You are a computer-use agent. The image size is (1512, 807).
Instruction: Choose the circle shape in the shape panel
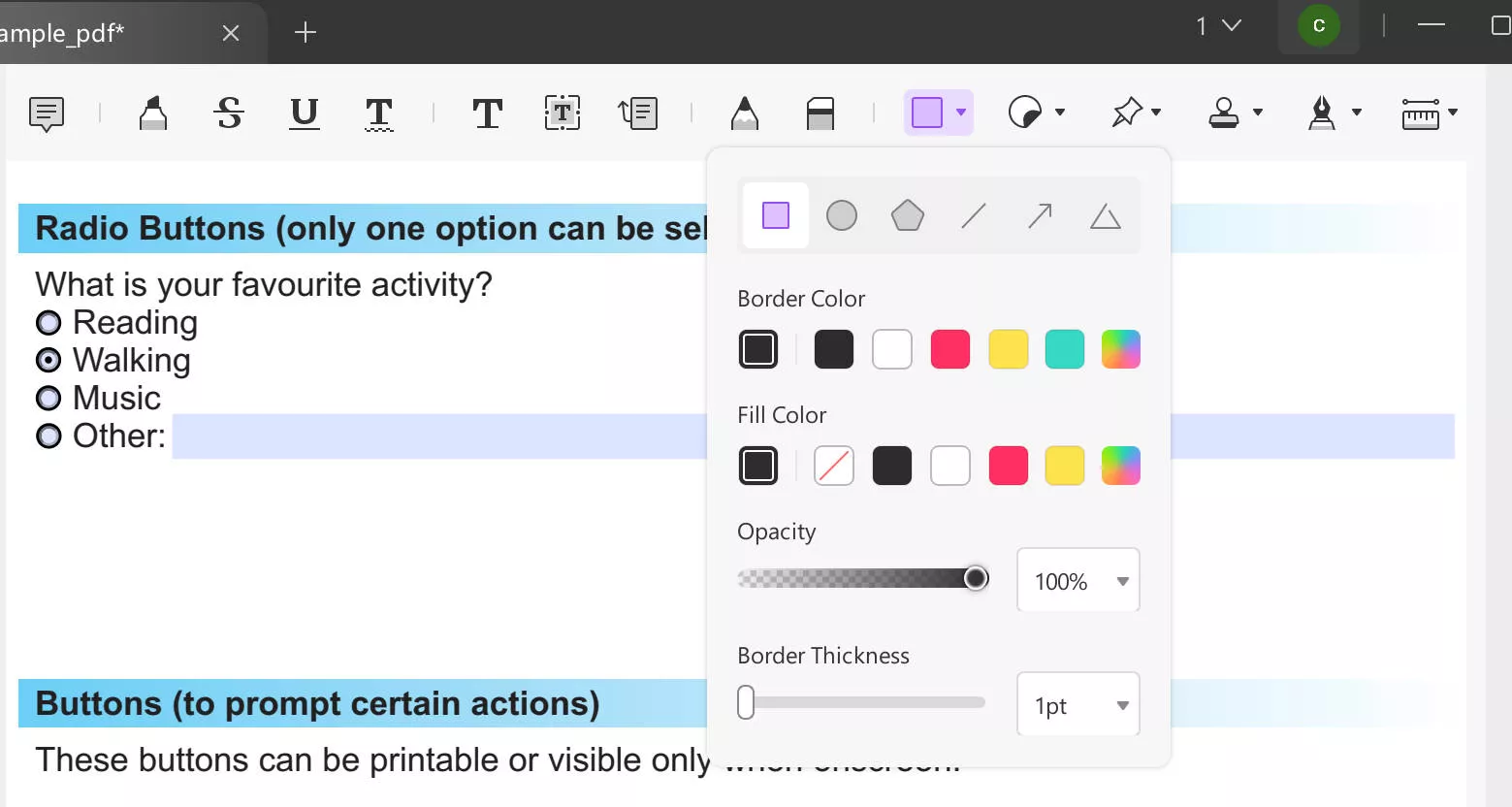click(841, 215)
